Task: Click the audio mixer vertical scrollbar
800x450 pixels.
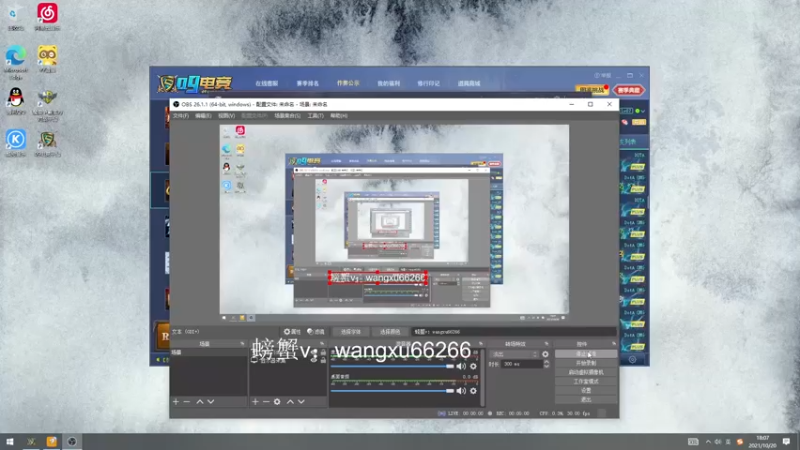Action: pos(482,378)
